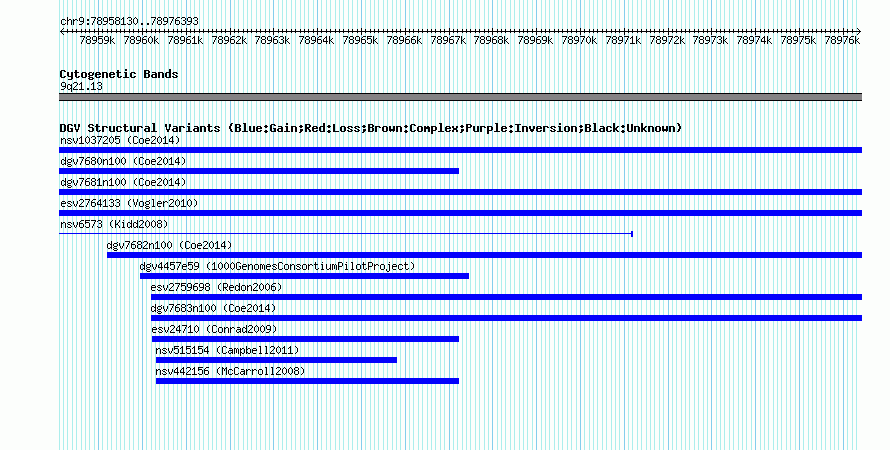The height and width of the screenshot is (450, 890).
Task: Open the esv2759698 (Redon2006) label
Action: (x=216, y=287)
